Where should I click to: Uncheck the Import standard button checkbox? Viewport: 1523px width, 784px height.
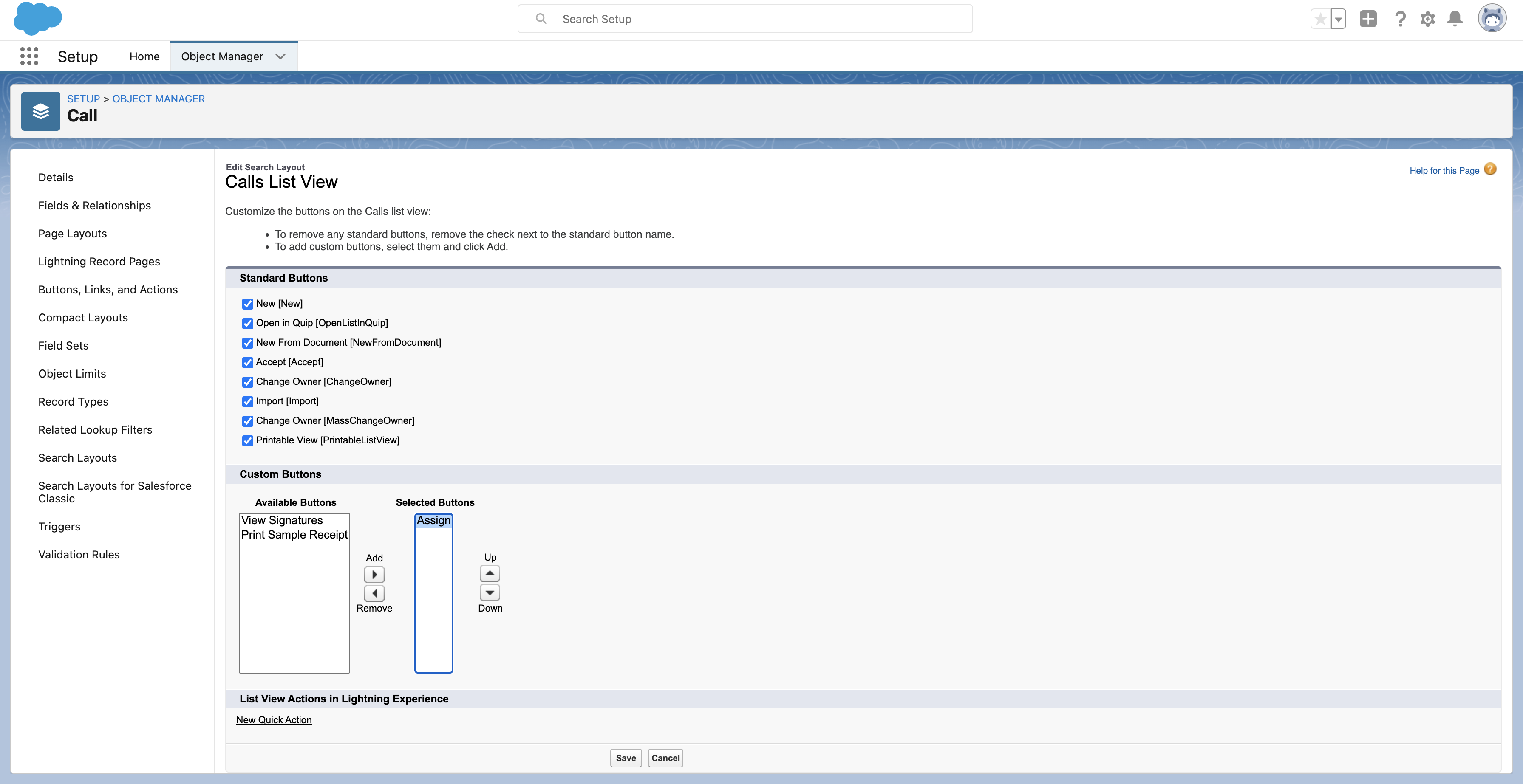tap(248, 402)
